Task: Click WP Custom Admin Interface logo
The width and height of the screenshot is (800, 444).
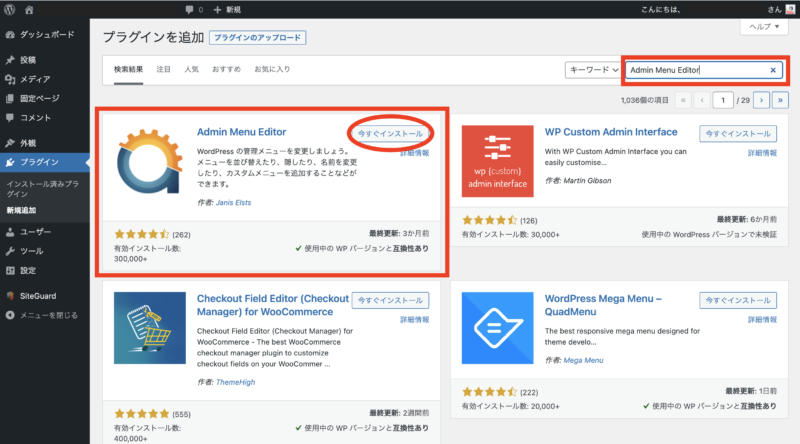Action: click(x=497, y=161)
